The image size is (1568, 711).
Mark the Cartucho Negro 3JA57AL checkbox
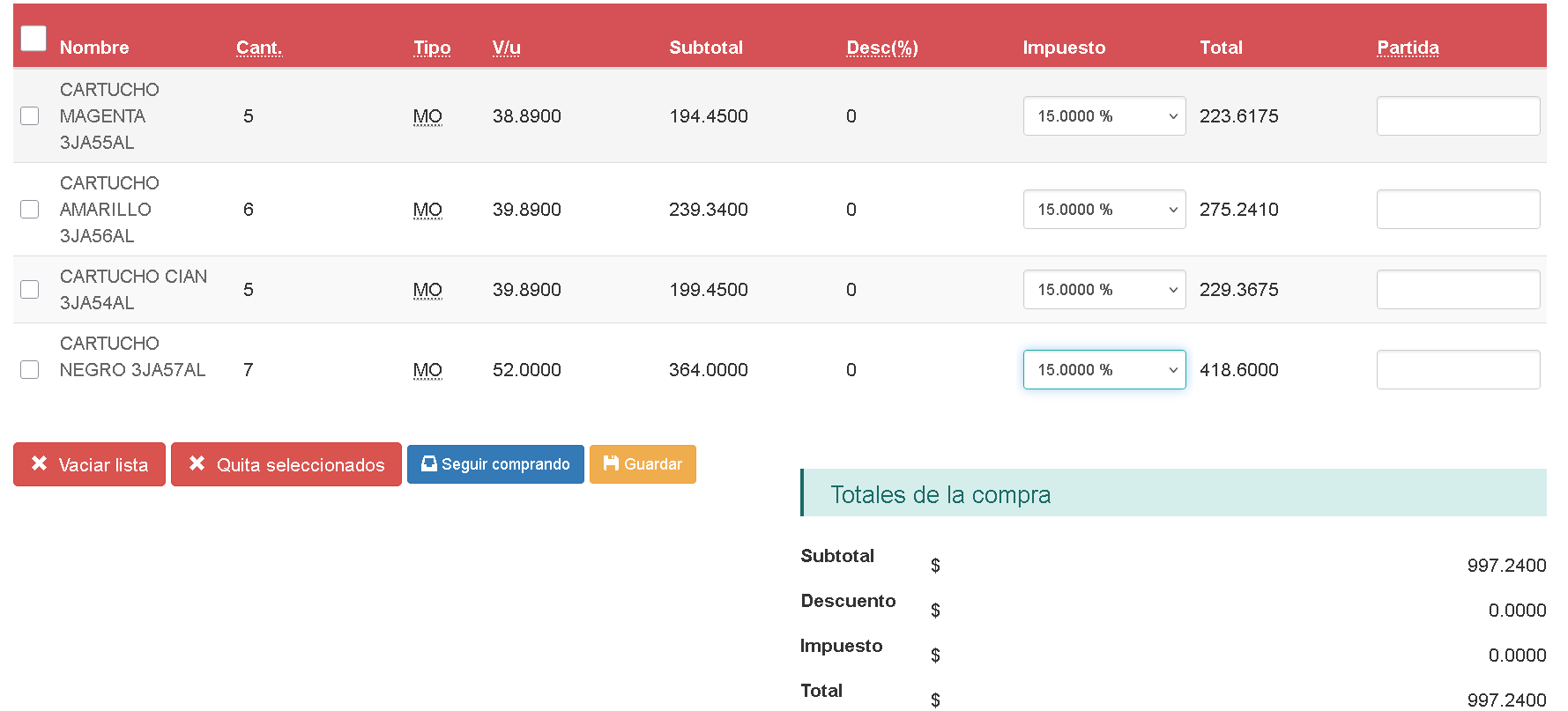pos(30,370)
